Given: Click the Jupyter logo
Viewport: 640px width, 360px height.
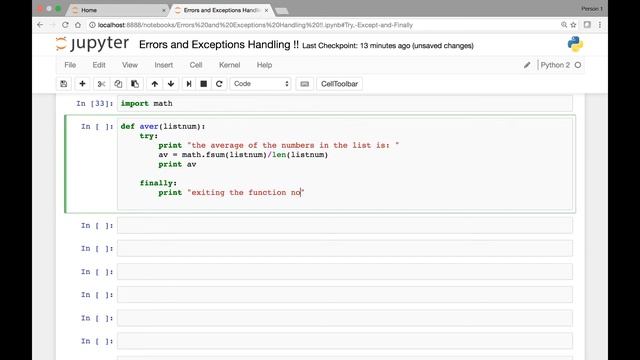Looking at the screenshot, I should tap(93, 44).
